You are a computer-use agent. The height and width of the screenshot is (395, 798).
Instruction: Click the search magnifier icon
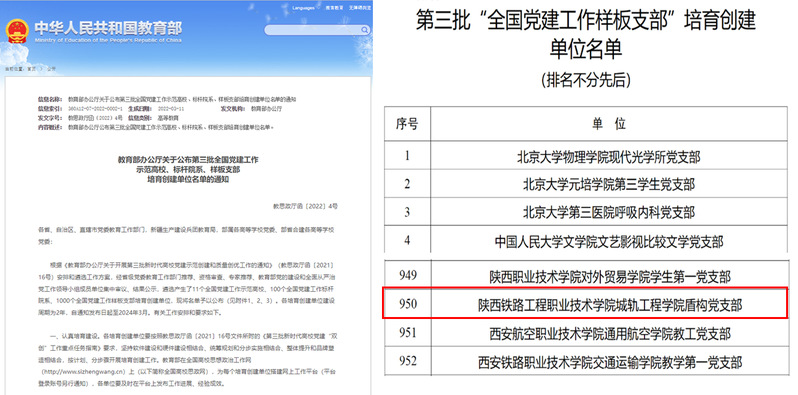click(x=365, y=30)
